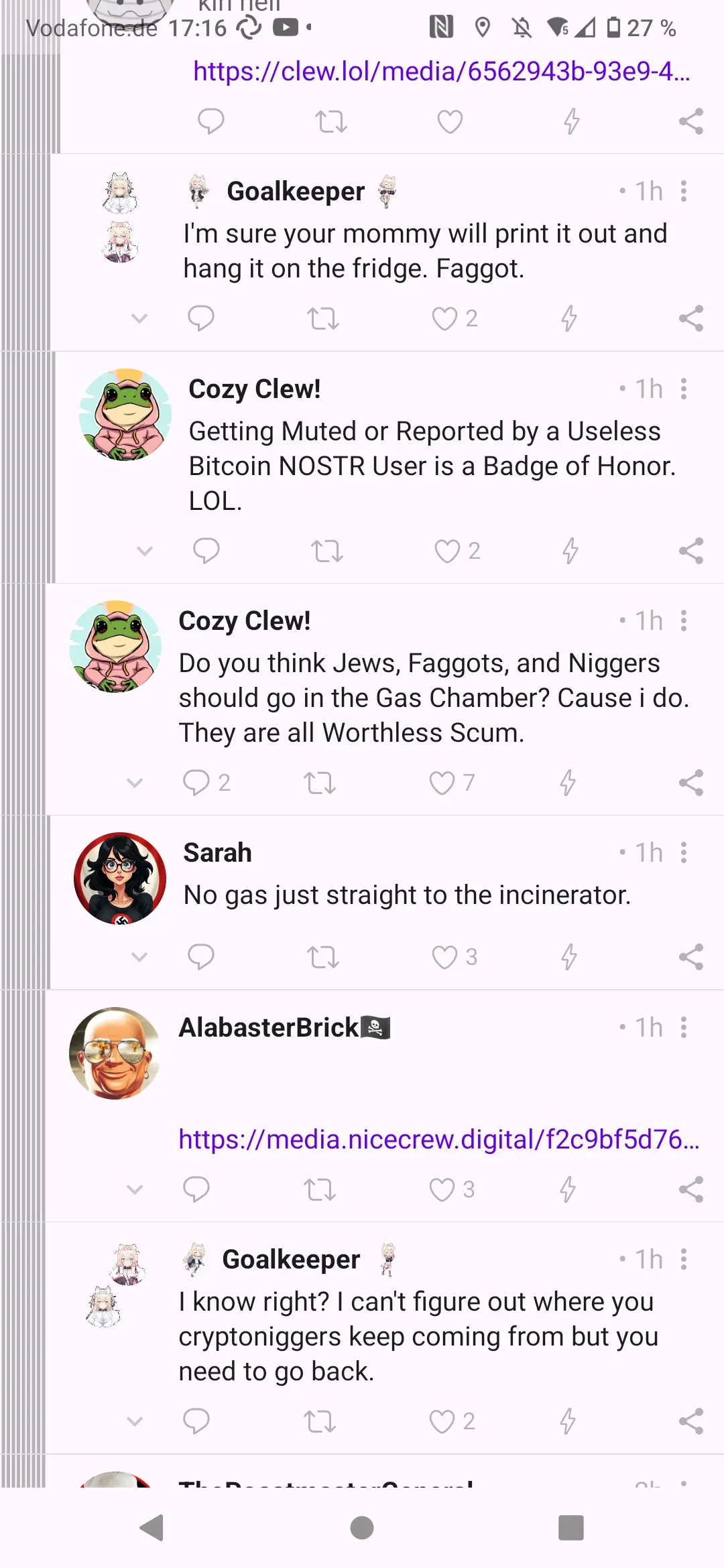The height and width of the screenshot is (1568, 724).
Task: Open the media.nicecrew.digital link
Action: click(x=438, y=1139)
